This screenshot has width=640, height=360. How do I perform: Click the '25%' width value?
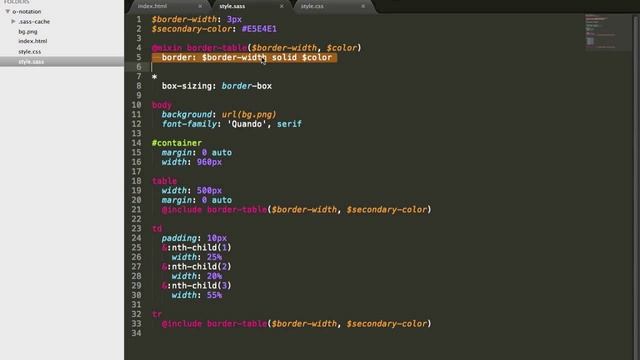click(214, 257)
